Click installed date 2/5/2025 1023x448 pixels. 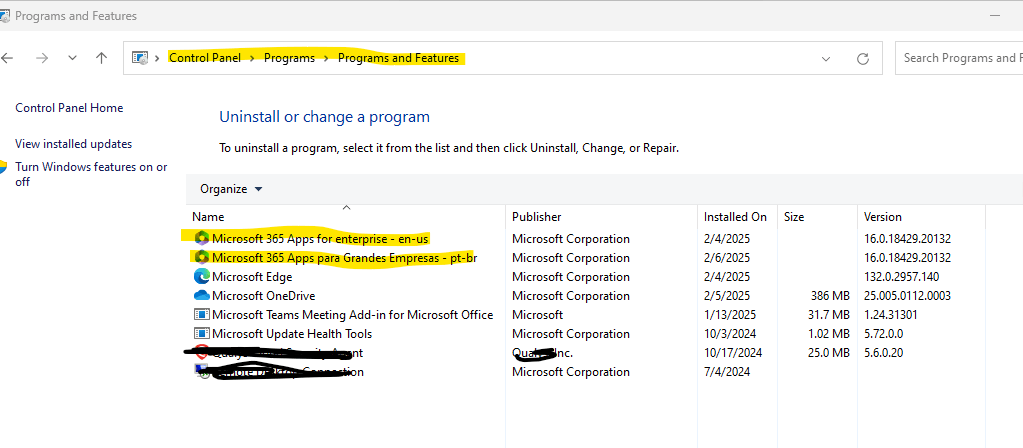tap(727, 295)
